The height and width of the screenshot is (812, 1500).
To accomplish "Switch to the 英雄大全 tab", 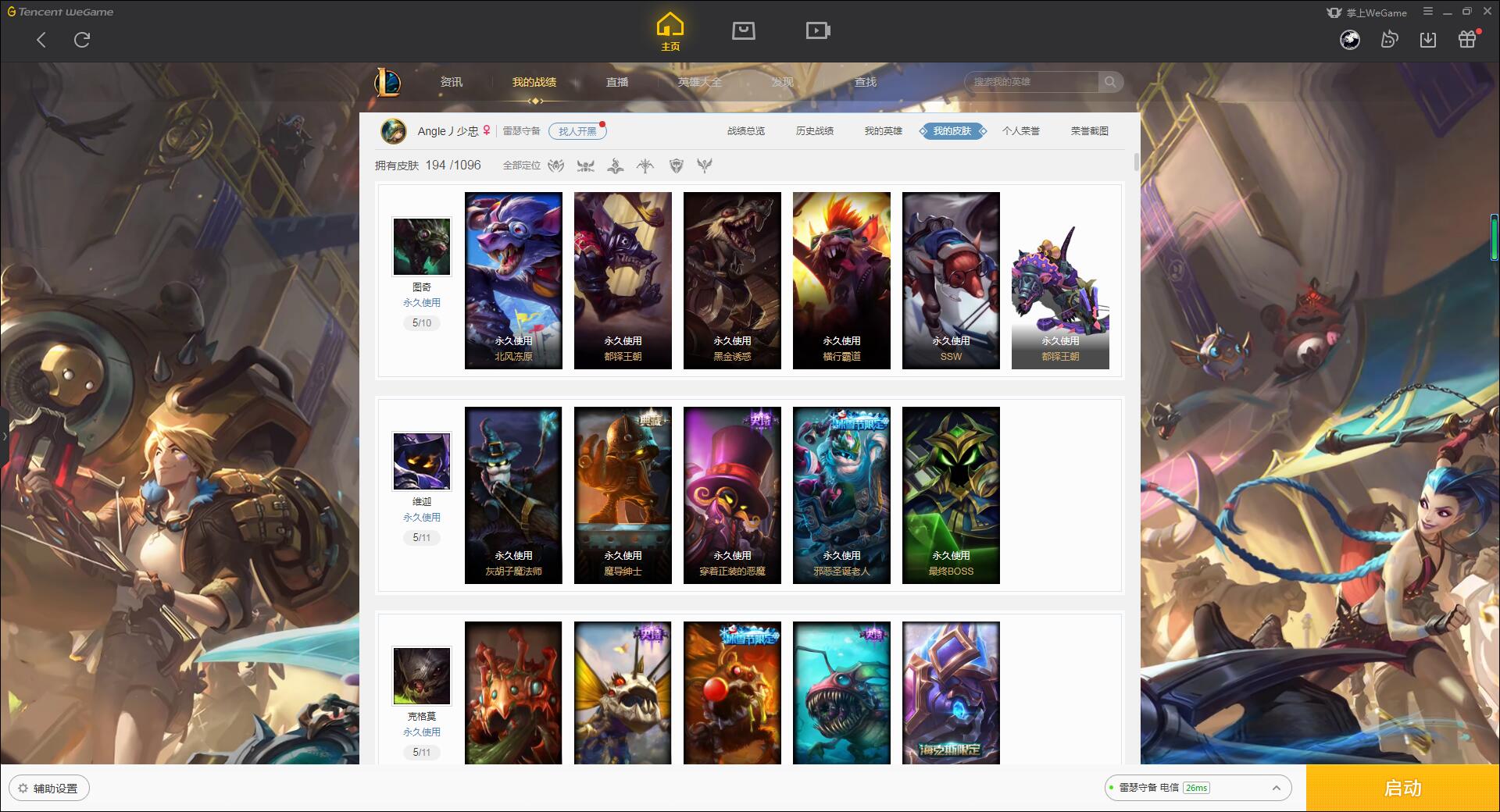I will (x=700, y=82).
